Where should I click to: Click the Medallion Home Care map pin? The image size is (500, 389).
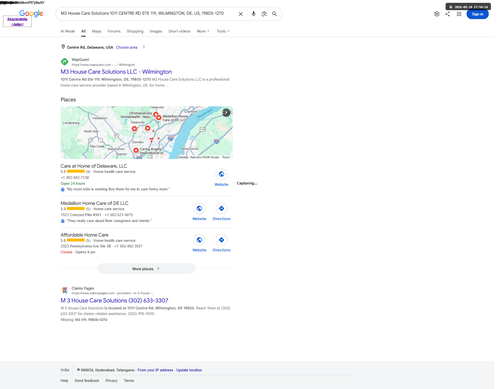159,117
